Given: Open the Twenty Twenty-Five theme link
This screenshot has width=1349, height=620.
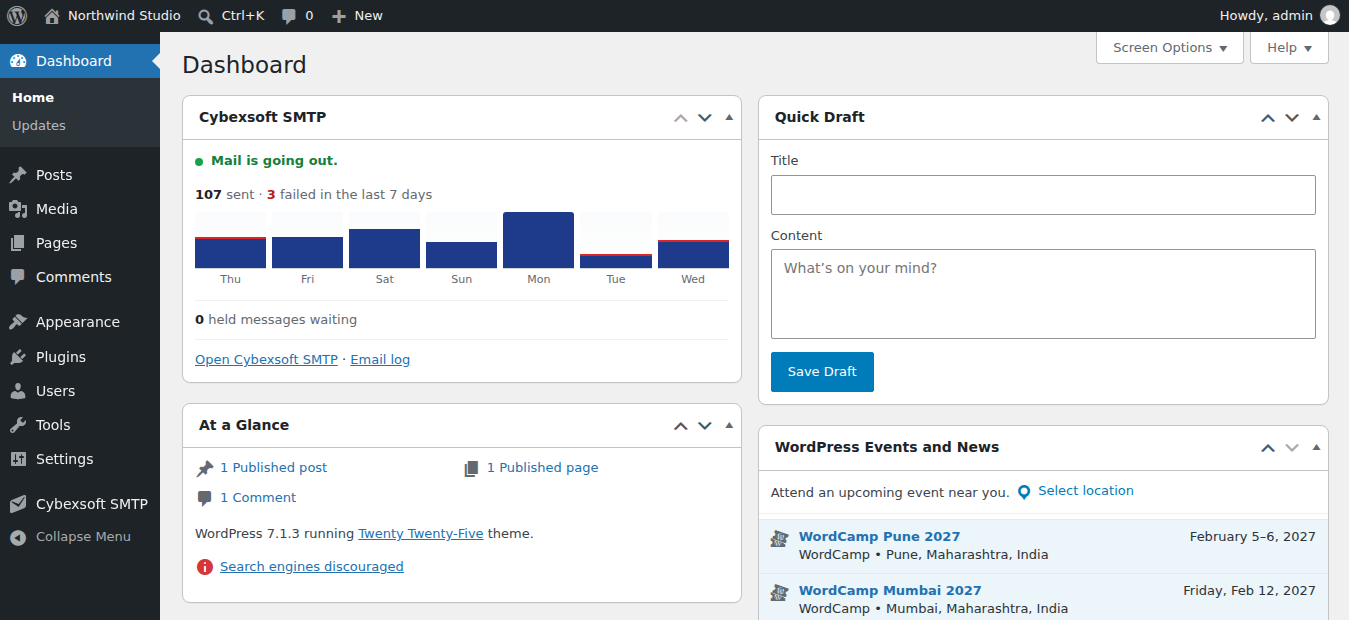Looking at the screenshot, I should pyautogui.click(x=421, y=534).
